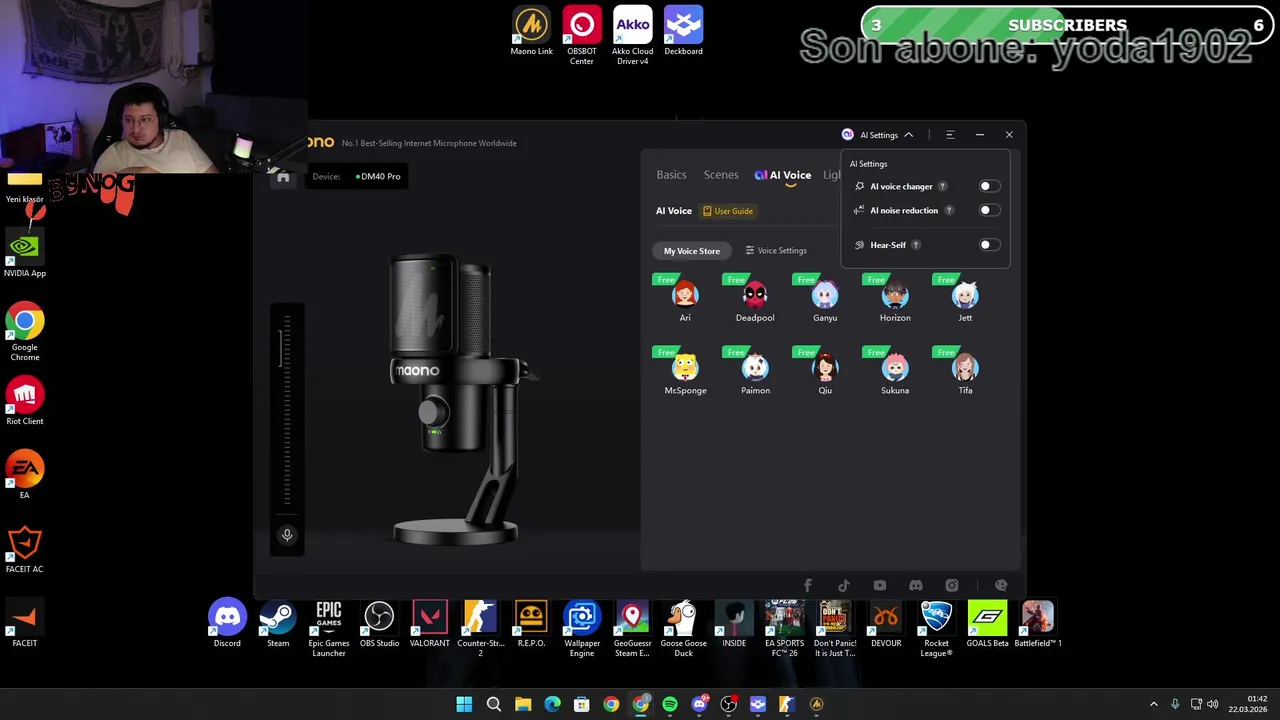Image resolution: width=1280 pixels, height=720 pixels.
Task: Open the NVIDIA App desktop shortcut
Action: pos(25,253)
